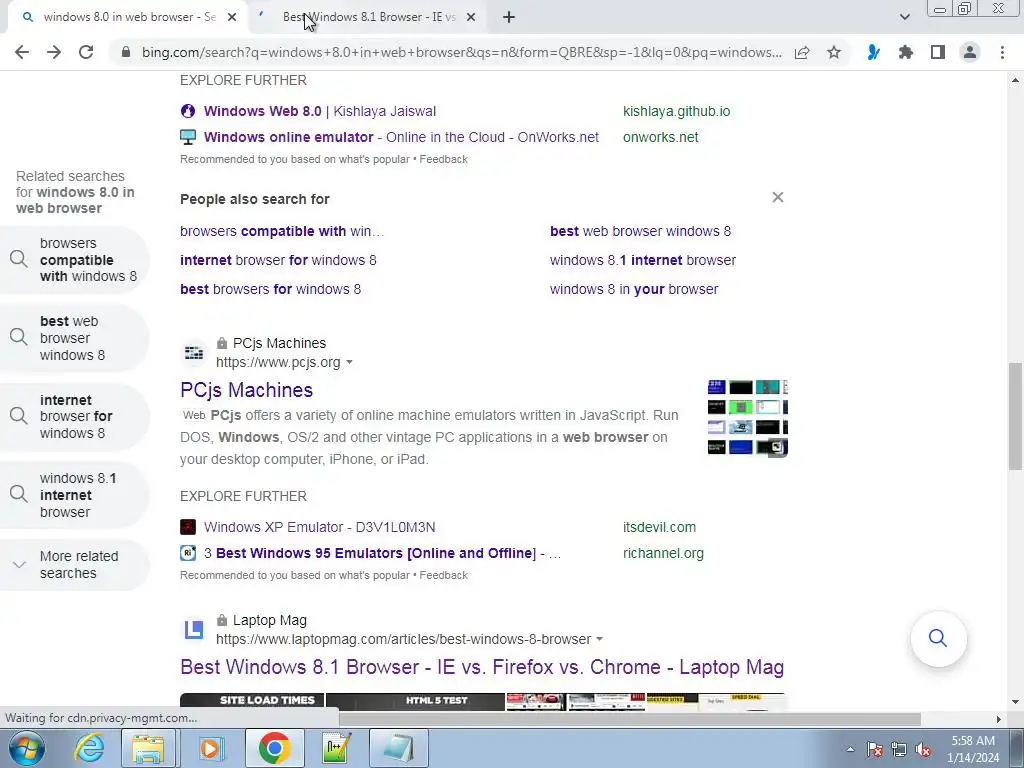Open Windows Explorer folder from taskbar
1024x768 pixels.
click(x=148, y=748)
